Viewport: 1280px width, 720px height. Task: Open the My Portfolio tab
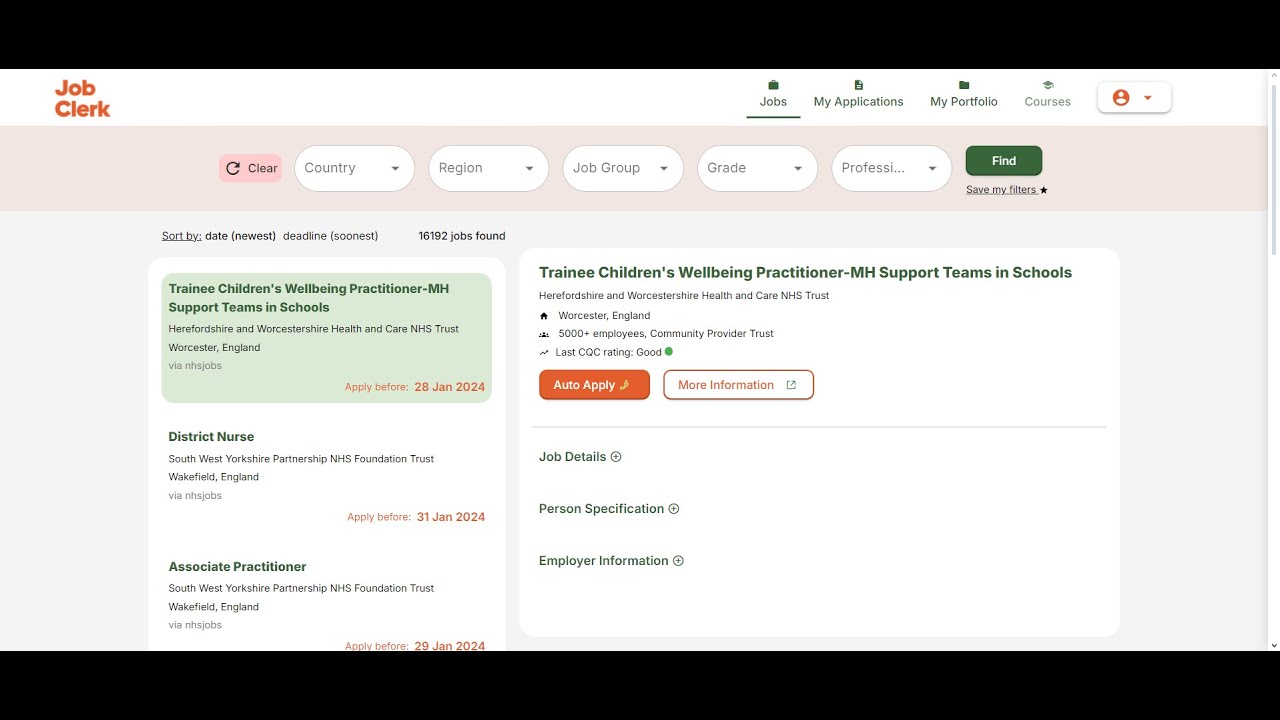point(964,94)
